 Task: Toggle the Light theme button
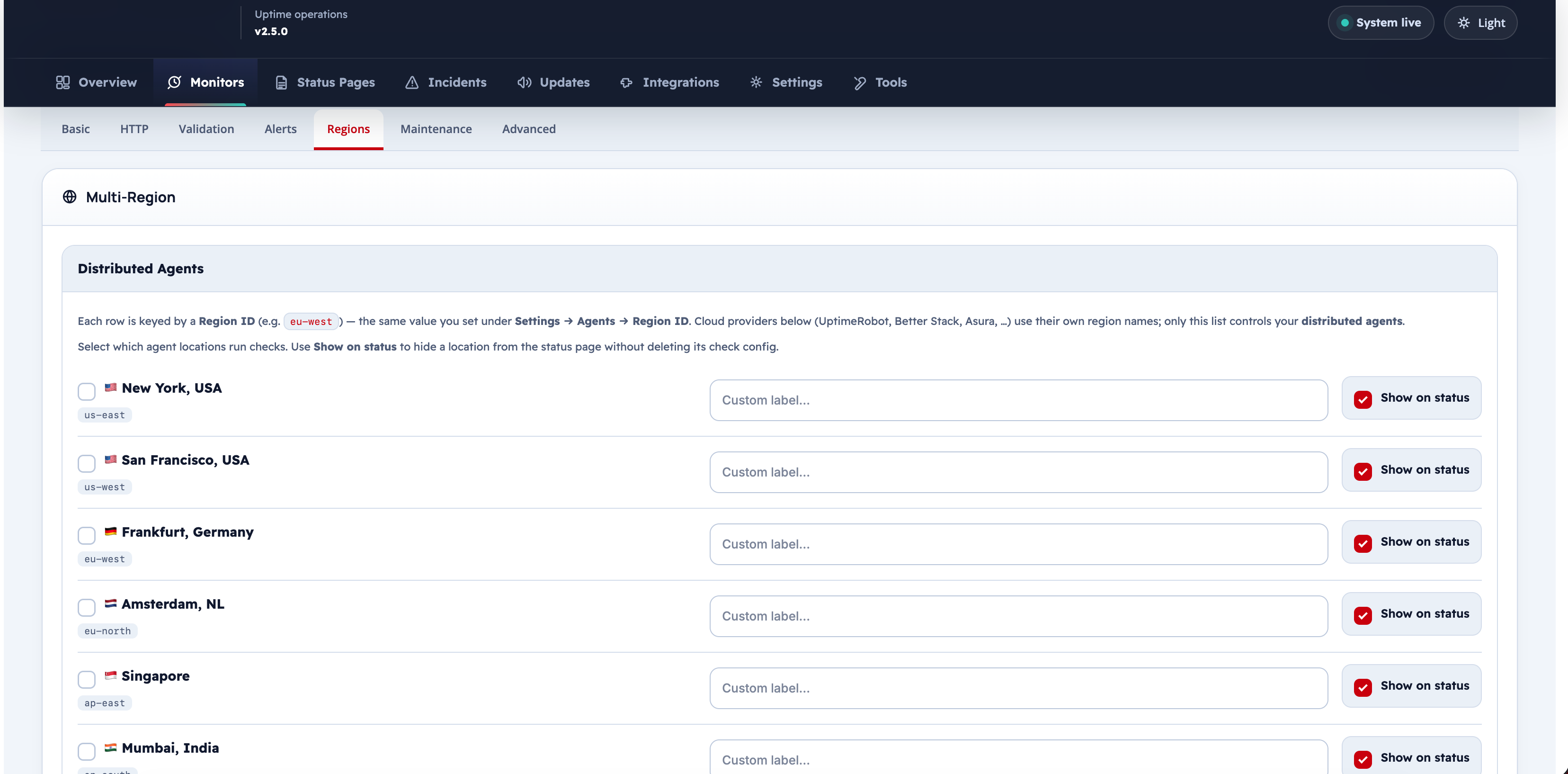1480,23
